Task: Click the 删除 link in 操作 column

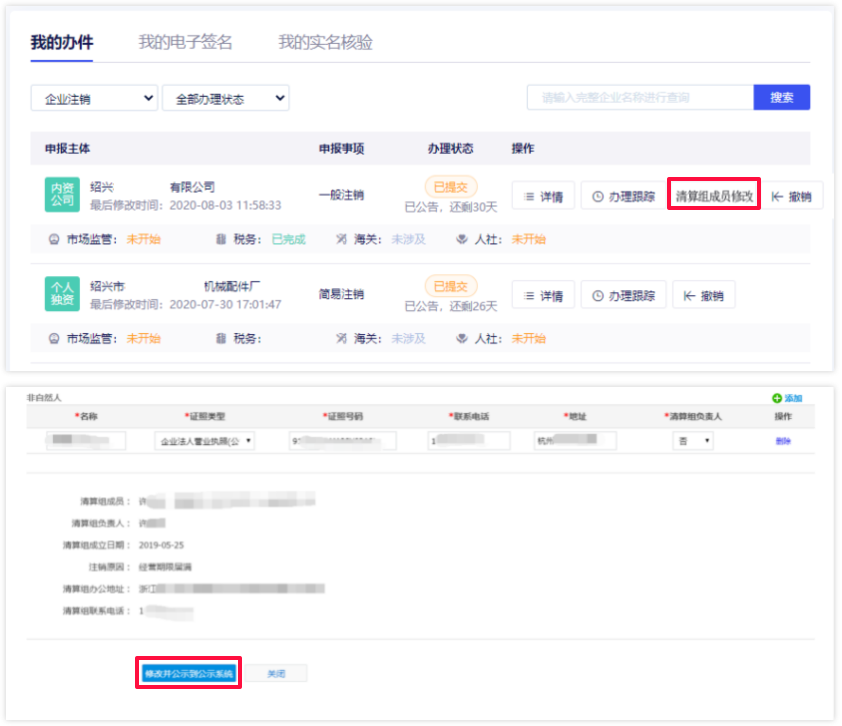Action: pyautogui.click(x=783, y=441)
